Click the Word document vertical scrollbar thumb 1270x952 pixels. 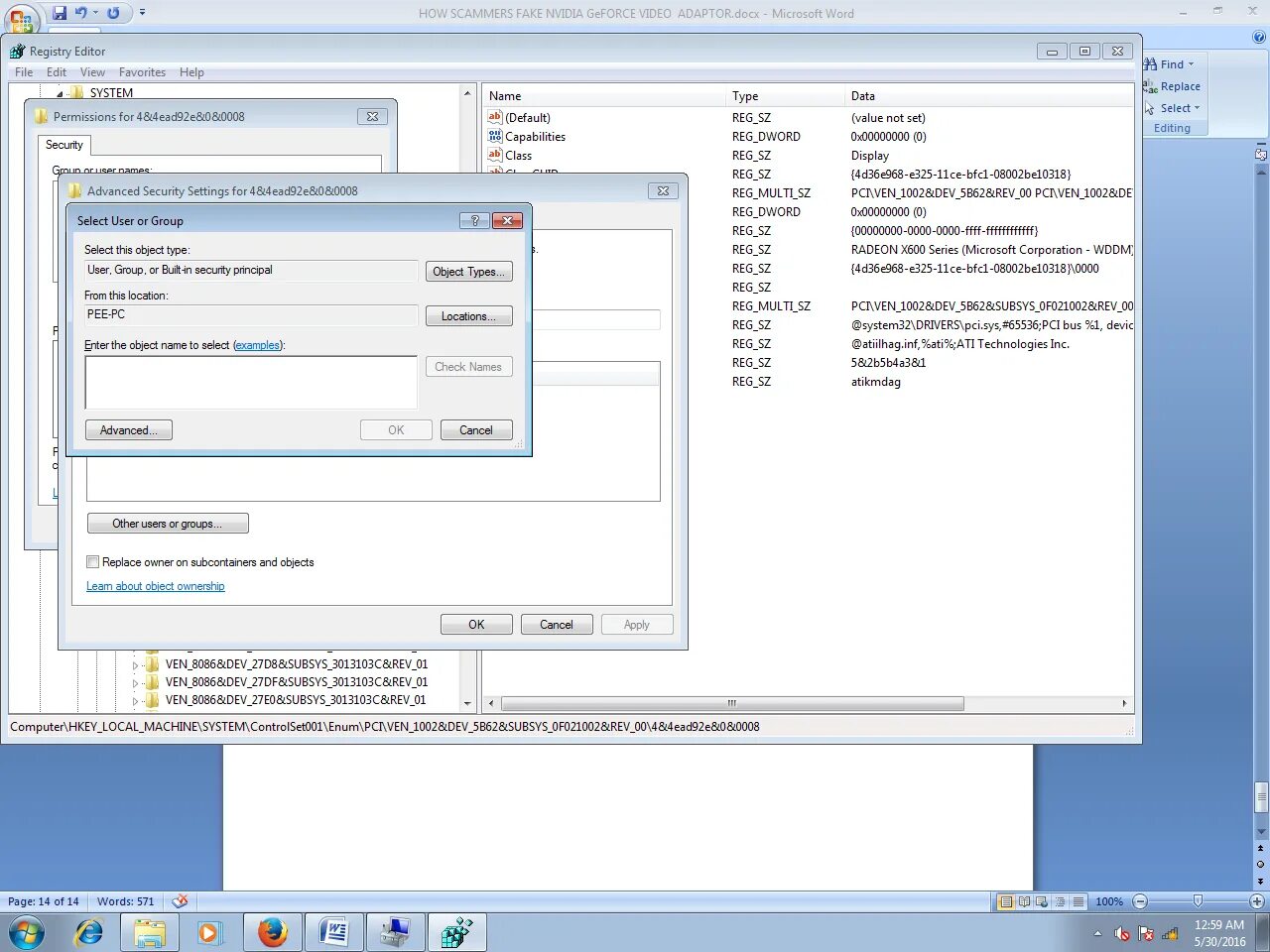(1261, 796)
